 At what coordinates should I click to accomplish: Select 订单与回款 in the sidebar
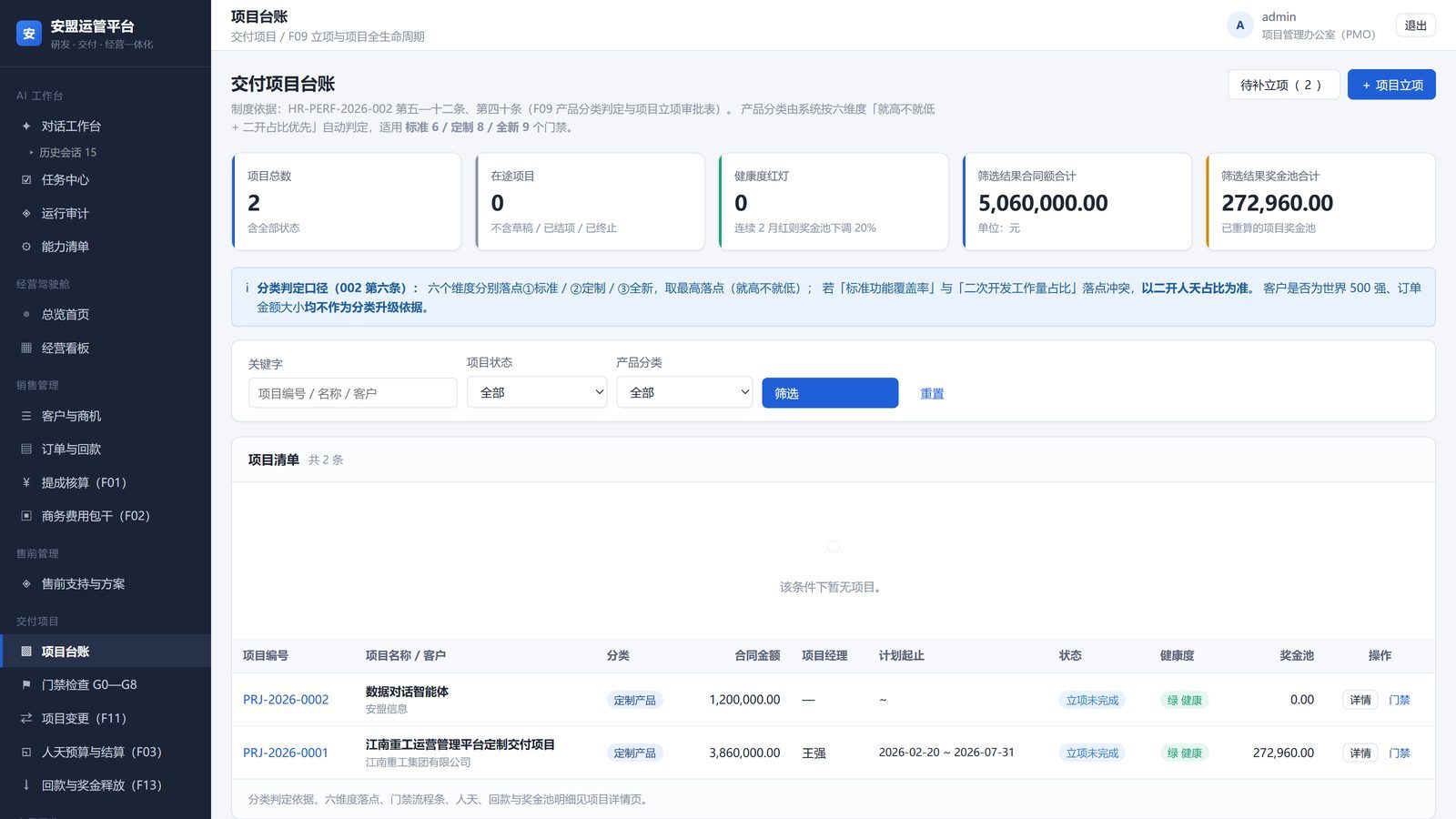tap(106, 449)
